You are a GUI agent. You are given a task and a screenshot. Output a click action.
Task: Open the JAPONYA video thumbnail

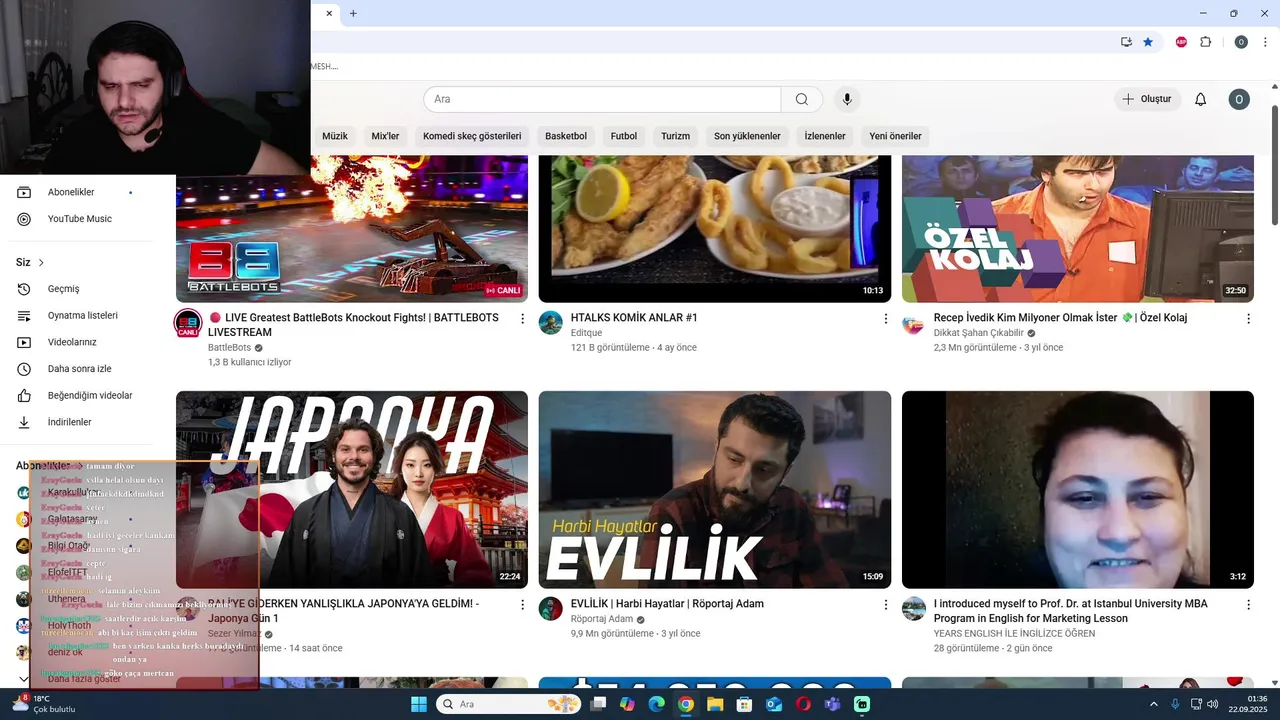[352, 489]
